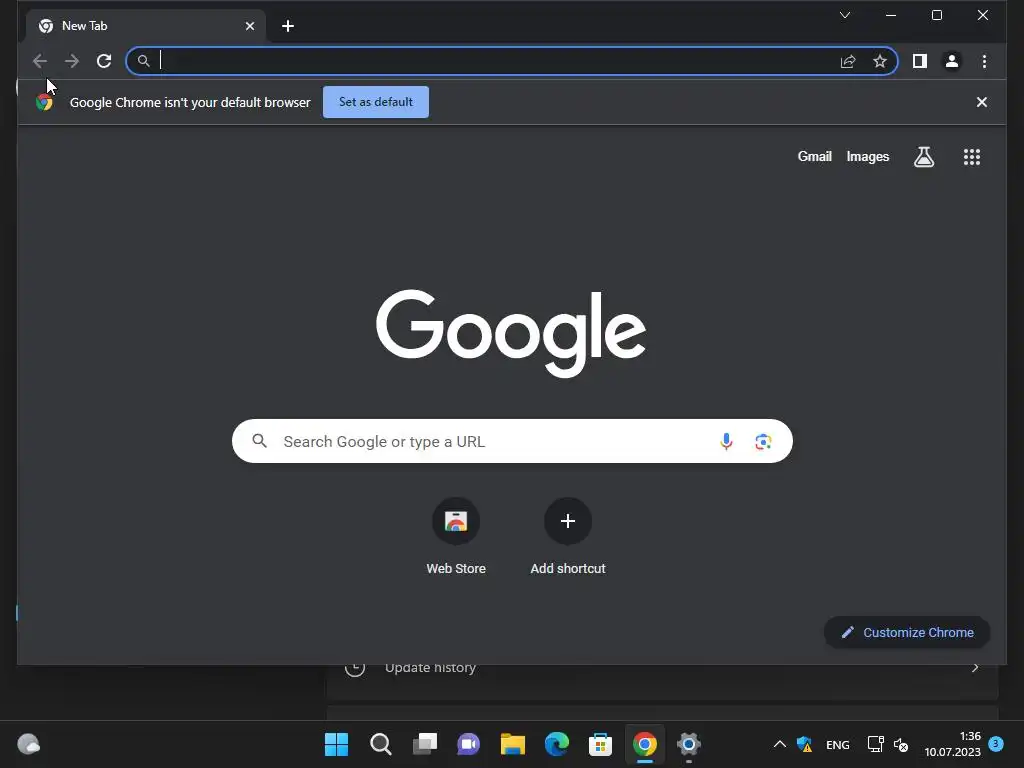Show hidden tray icons chevron

click(779, 744)
